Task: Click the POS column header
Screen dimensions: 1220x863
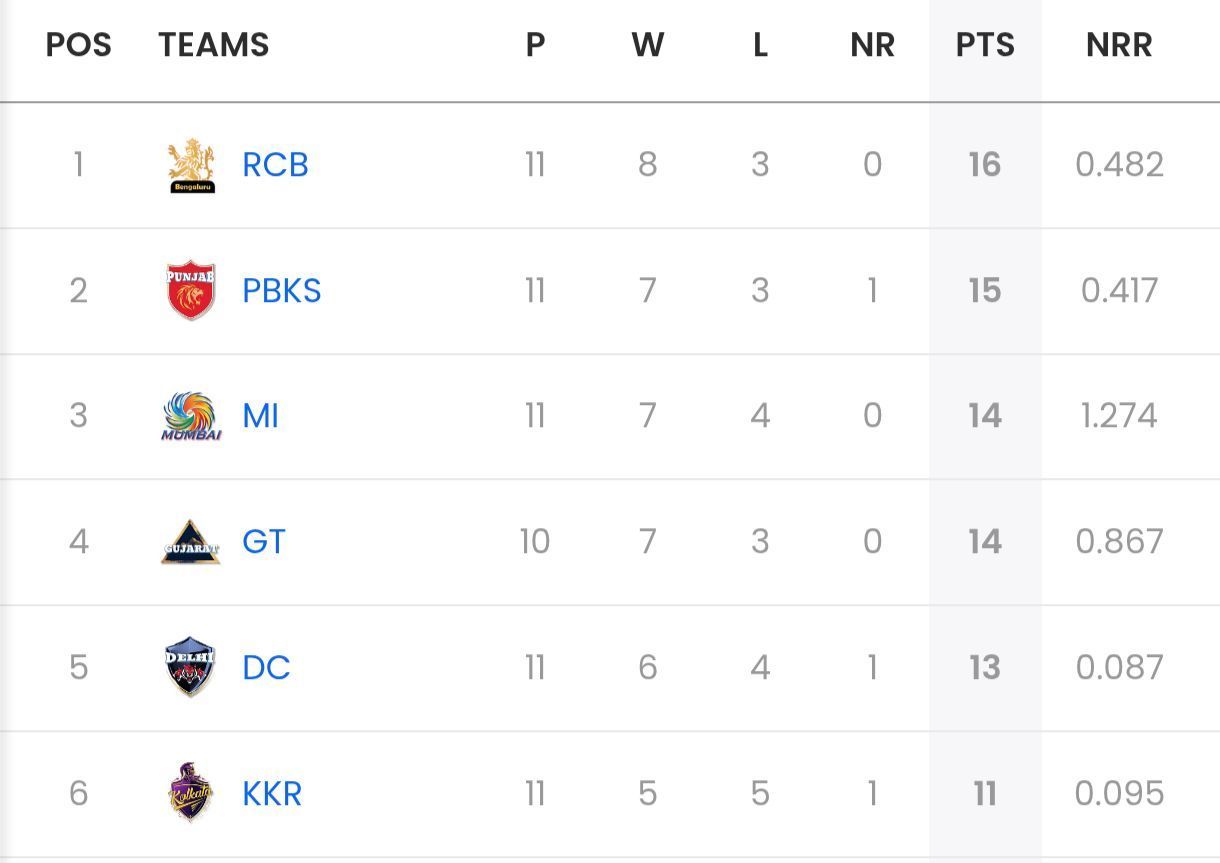Action: pos(79,45)
